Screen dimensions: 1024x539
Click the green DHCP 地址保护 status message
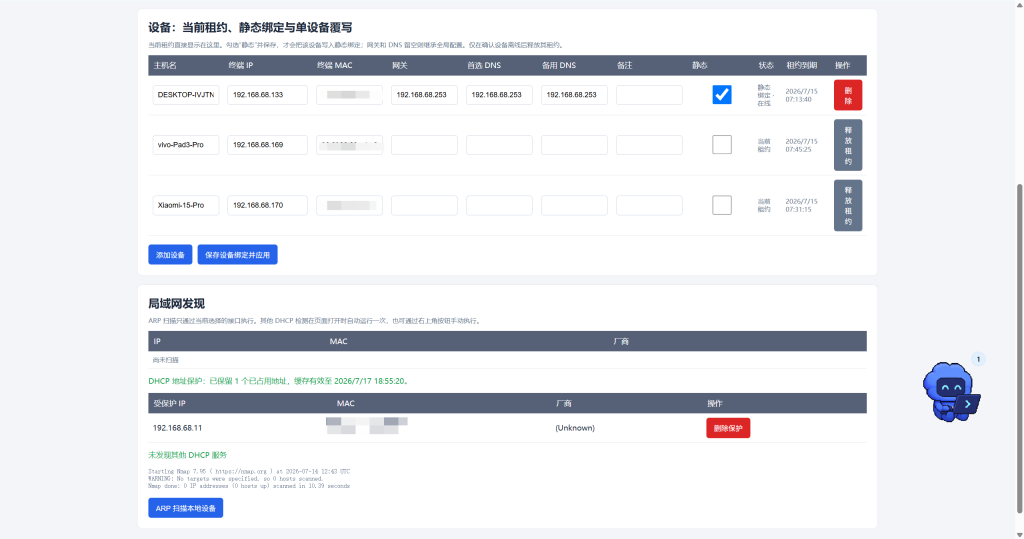(x=280, y=381)
